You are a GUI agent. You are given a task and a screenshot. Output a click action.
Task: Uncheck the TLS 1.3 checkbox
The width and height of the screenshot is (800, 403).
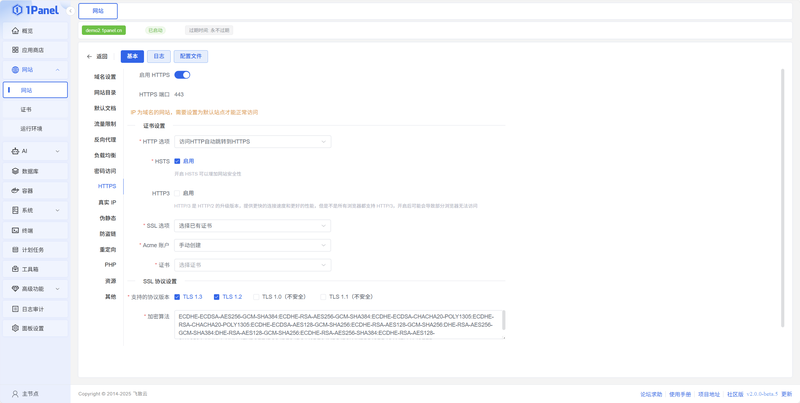[x=177, y=297]
